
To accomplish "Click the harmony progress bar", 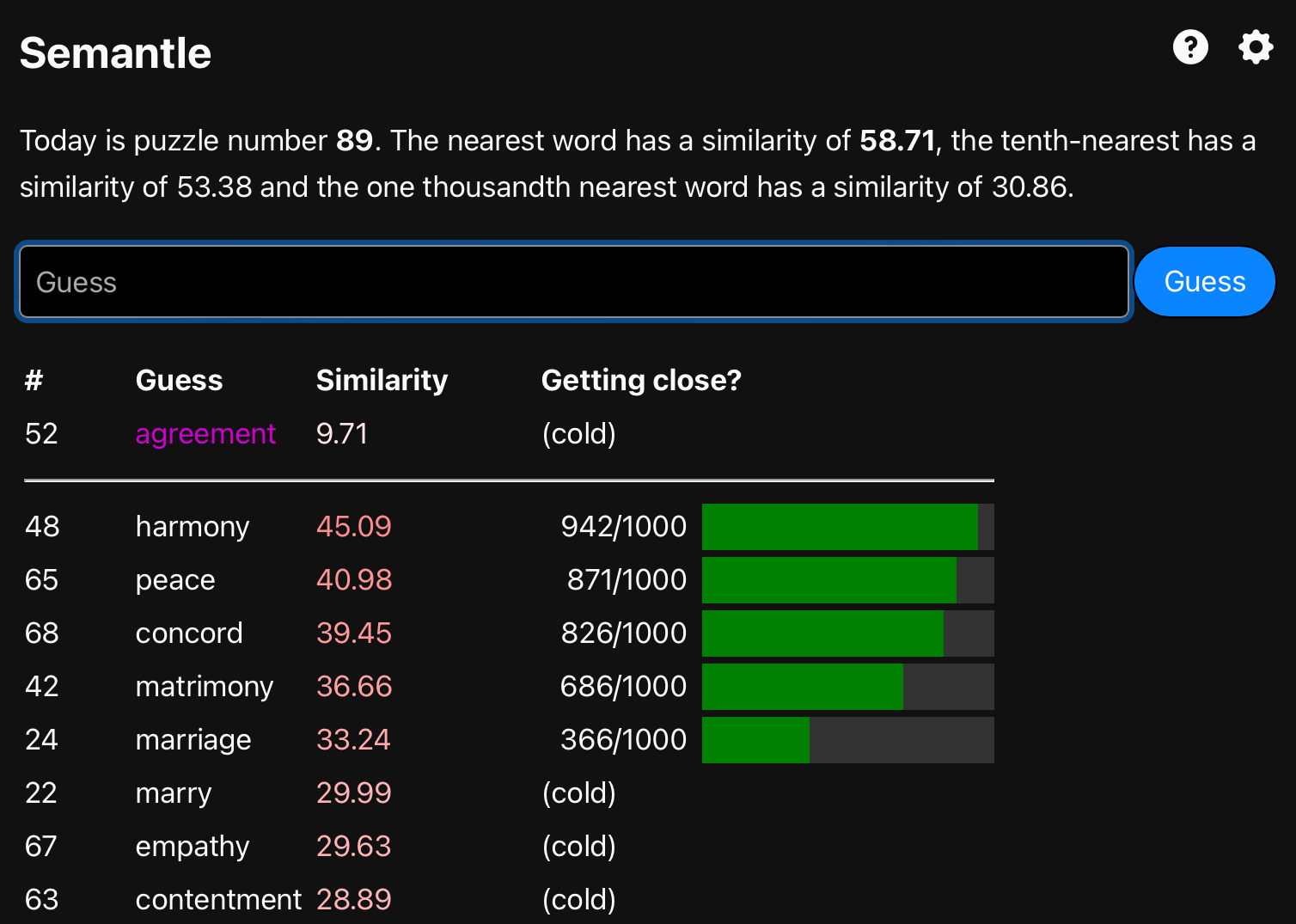I will [x=848, y=527].
